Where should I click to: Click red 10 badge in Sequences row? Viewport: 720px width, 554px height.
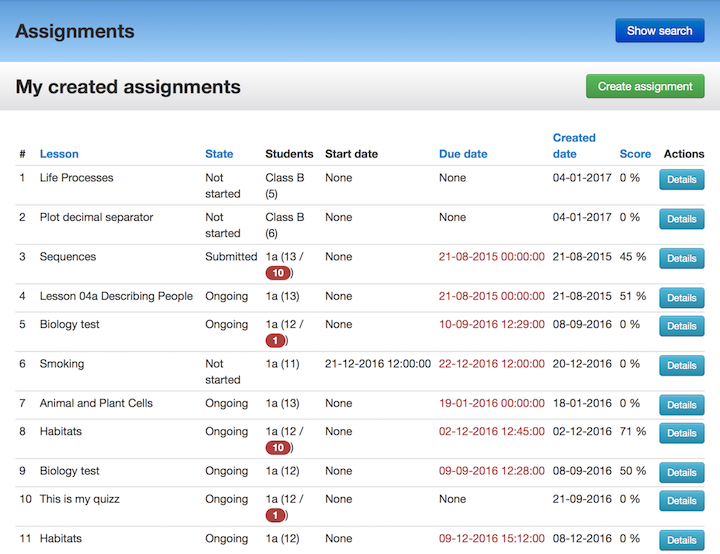pos(278,273)
